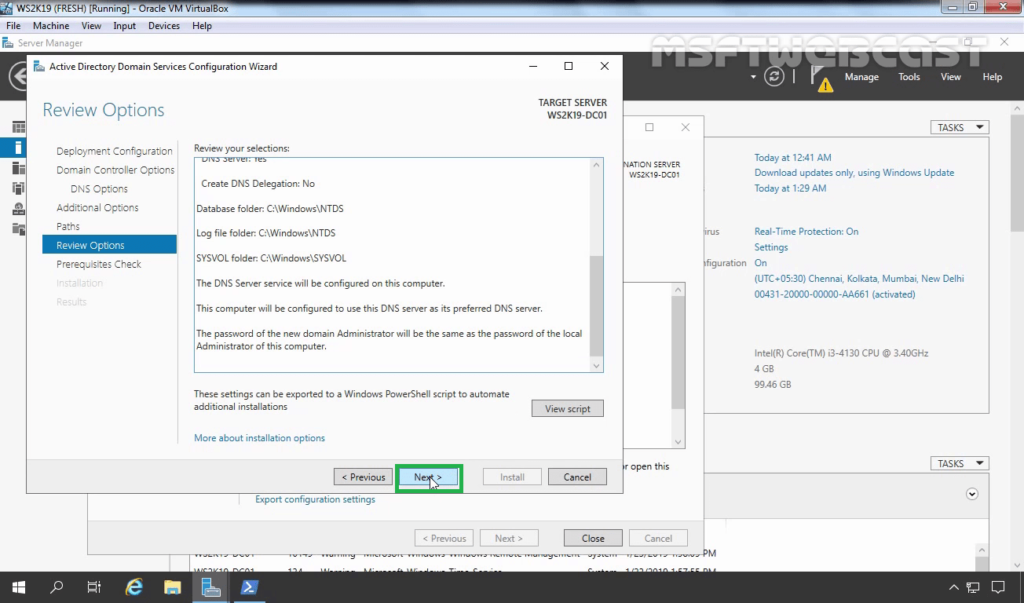This screenshot has width=1024, height=603.
Task: Click review selections scrollbar thumb
Action: pos(596,306)
